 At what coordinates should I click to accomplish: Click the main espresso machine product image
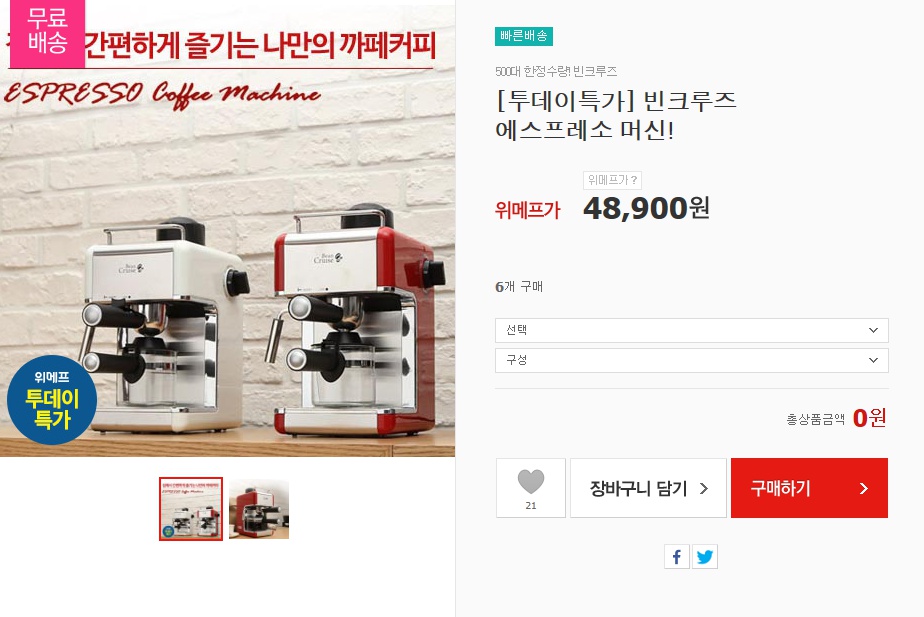click(227, 228)
